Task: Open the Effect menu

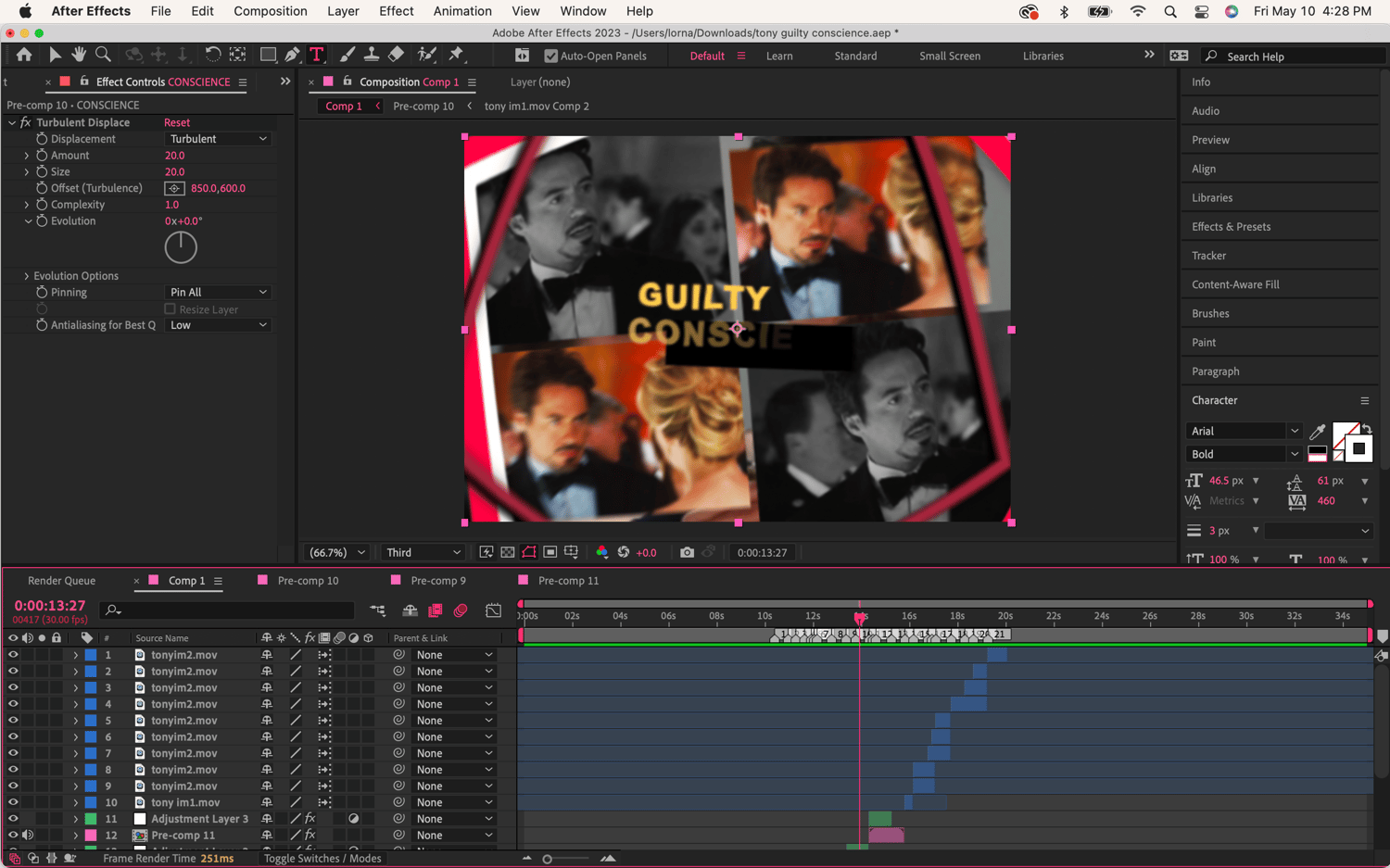Action: pyautogui.click(x=397, y=11)
